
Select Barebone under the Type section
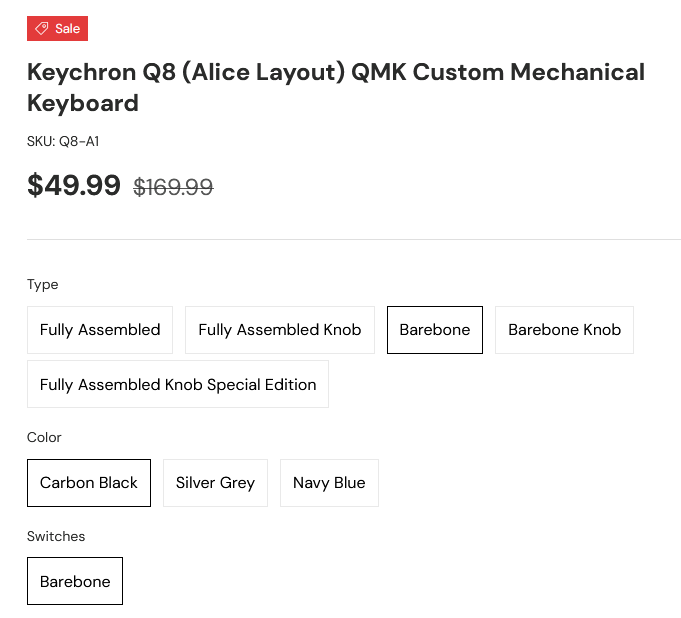point(435,330)
